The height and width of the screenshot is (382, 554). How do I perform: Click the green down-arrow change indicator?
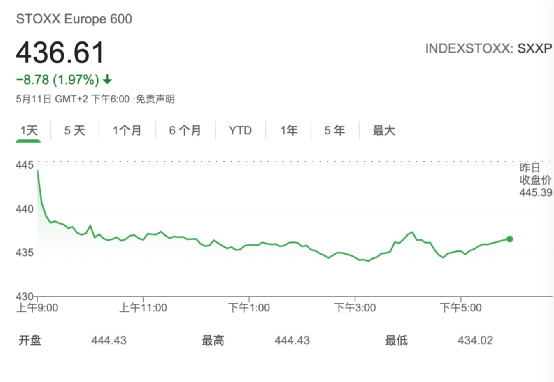coord(107,80)
